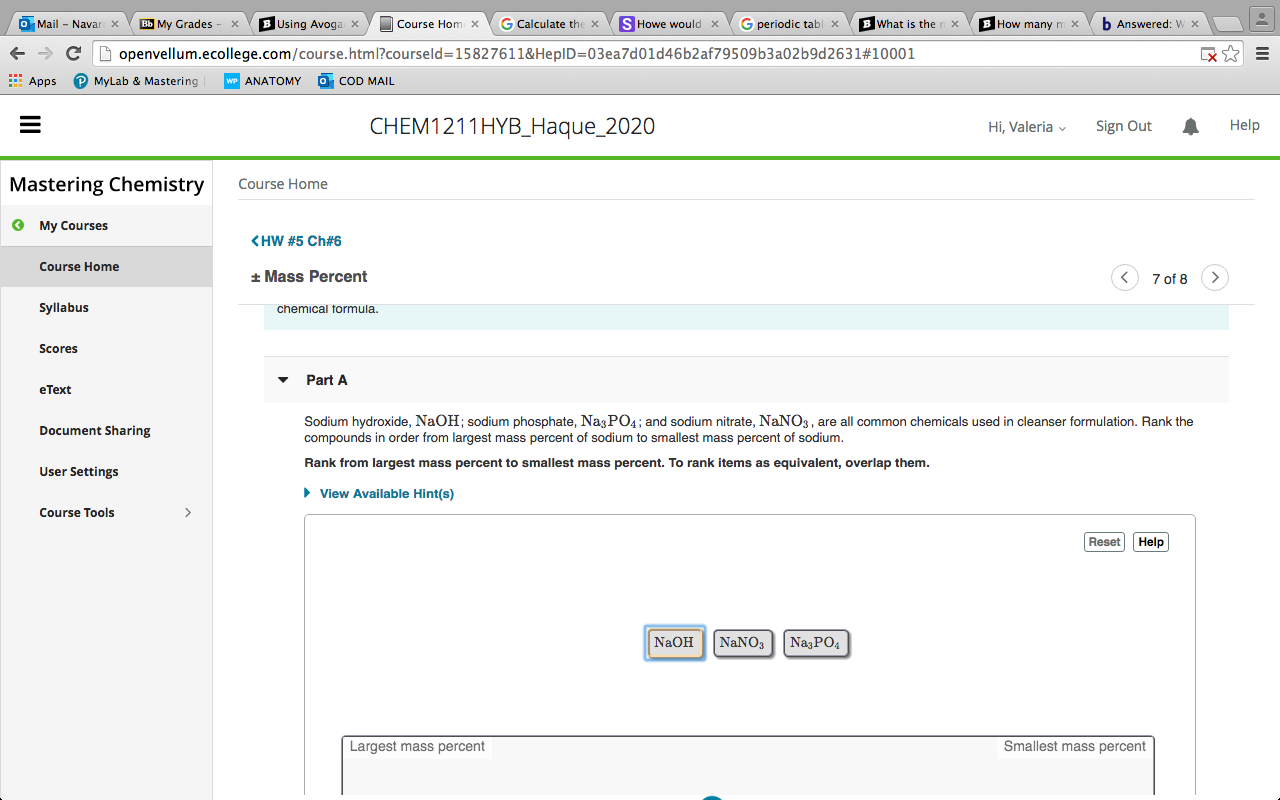
Task: Select Course Home in sidebar
Action: click(x=106, y=267)
